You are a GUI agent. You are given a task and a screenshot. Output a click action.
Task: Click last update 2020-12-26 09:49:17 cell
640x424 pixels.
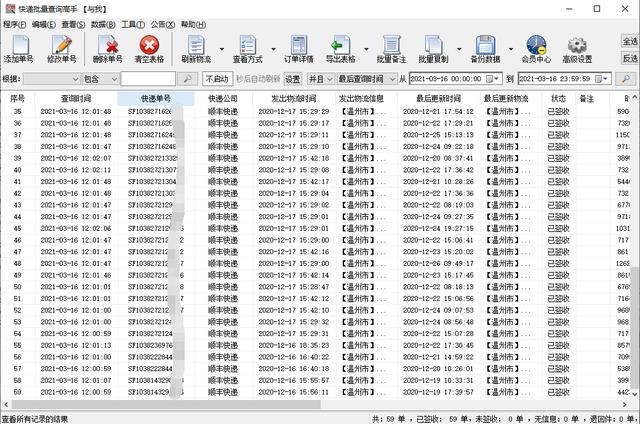[438, 264]
